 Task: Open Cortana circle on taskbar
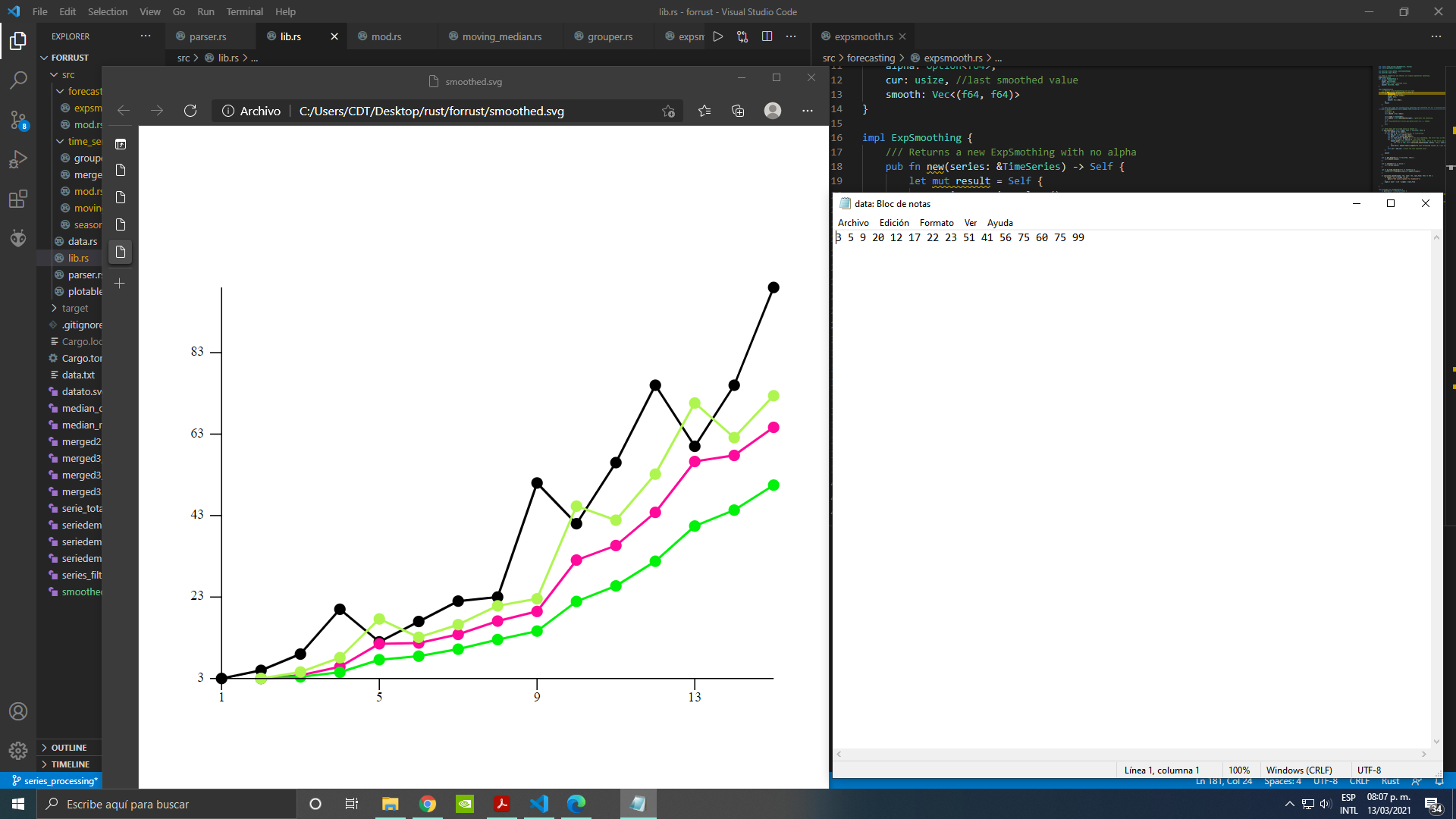click(315, 804)
